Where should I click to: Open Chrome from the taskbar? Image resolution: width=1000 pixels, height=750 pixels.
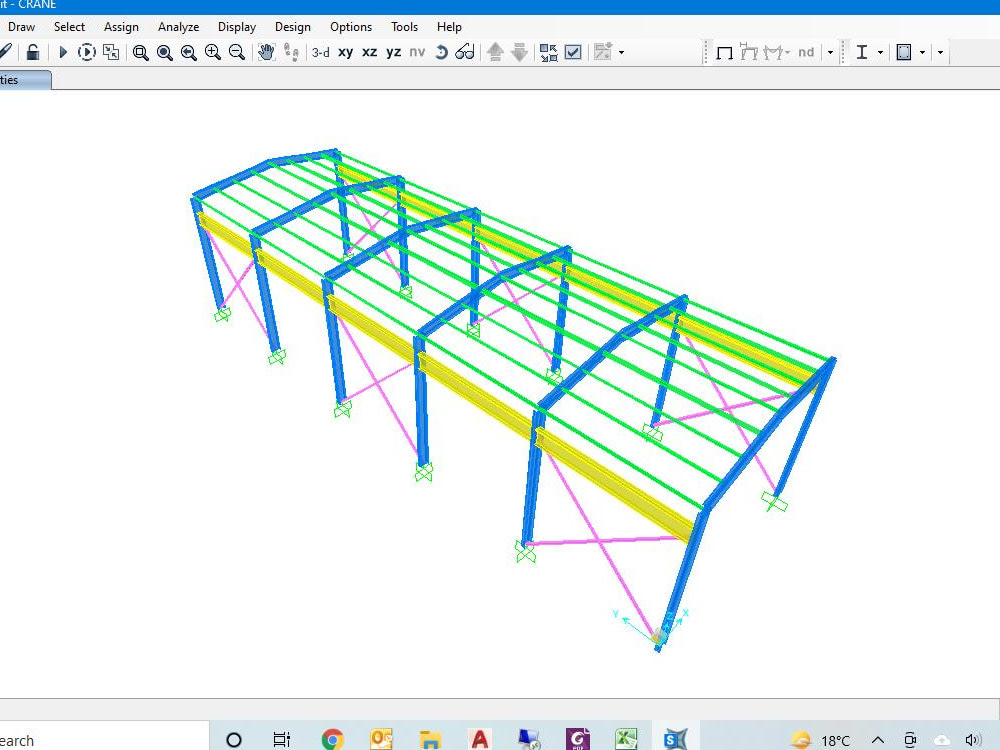[331, 737]
